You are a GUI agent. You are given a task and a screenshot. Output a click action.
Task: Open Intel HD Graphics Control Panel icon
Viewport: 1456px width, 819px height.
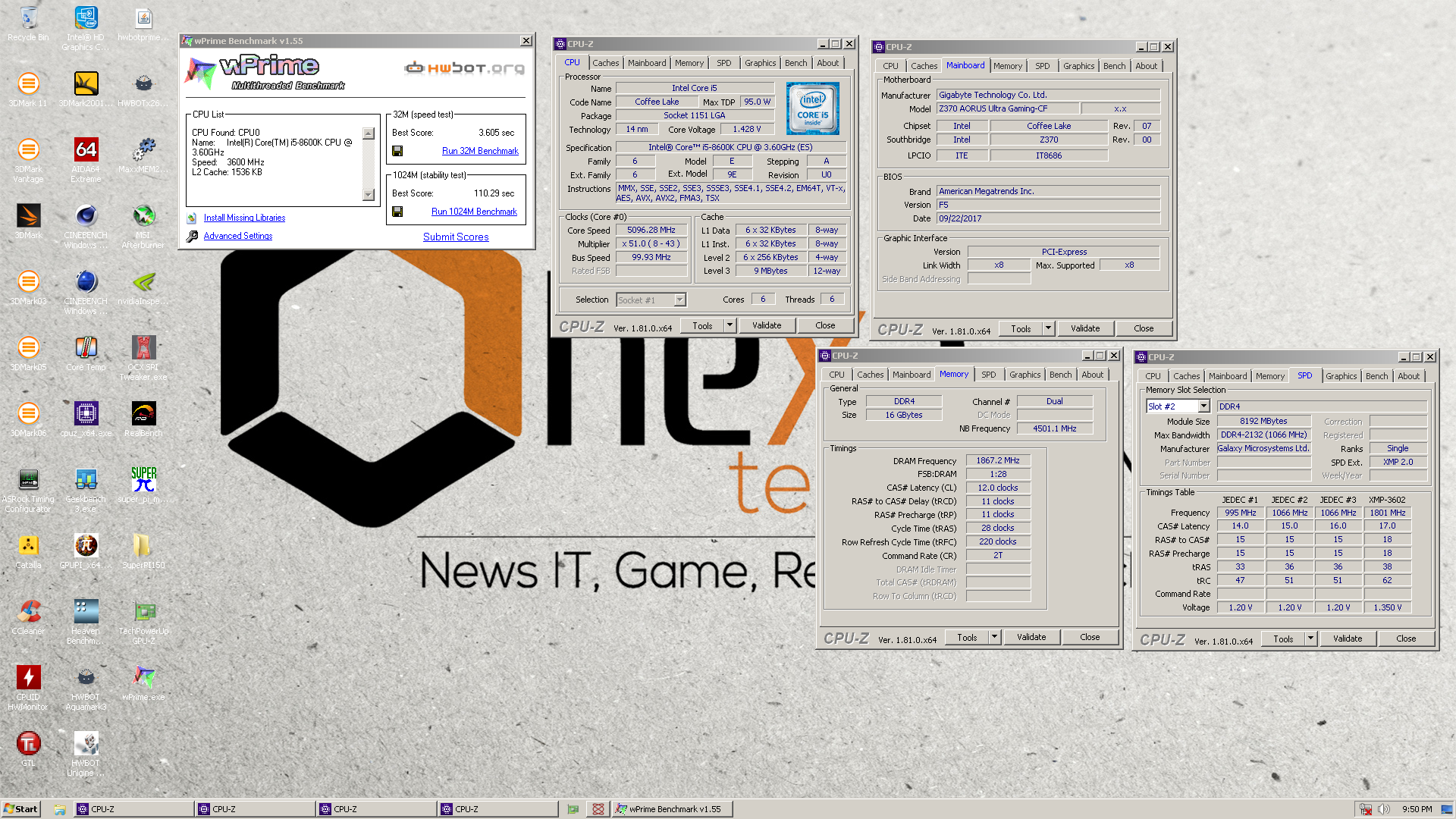tap(86, 28)
